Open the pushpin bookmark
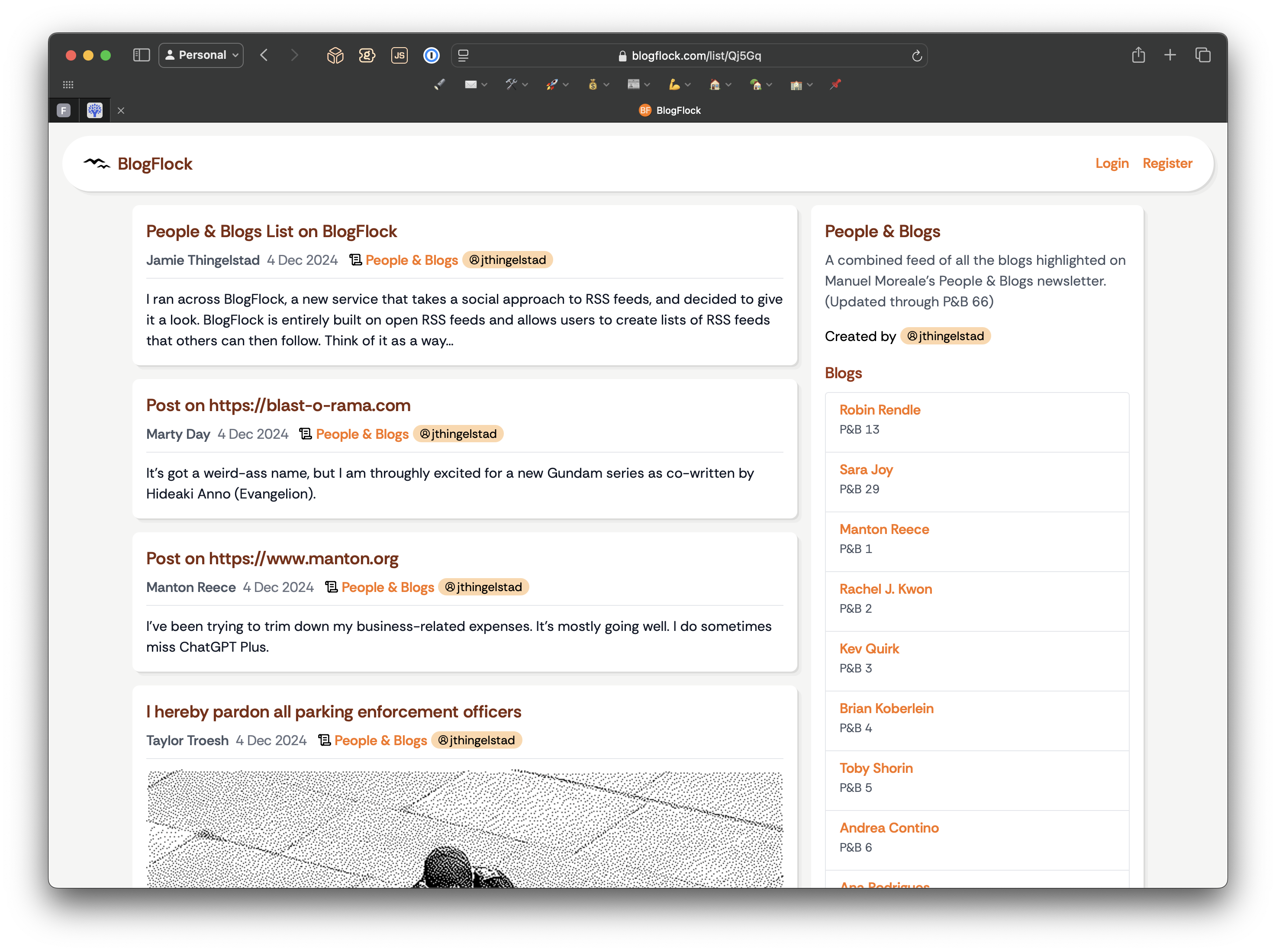Image resolution: width=1276 pixels, height=952 pixels. [x=835, y=85]
